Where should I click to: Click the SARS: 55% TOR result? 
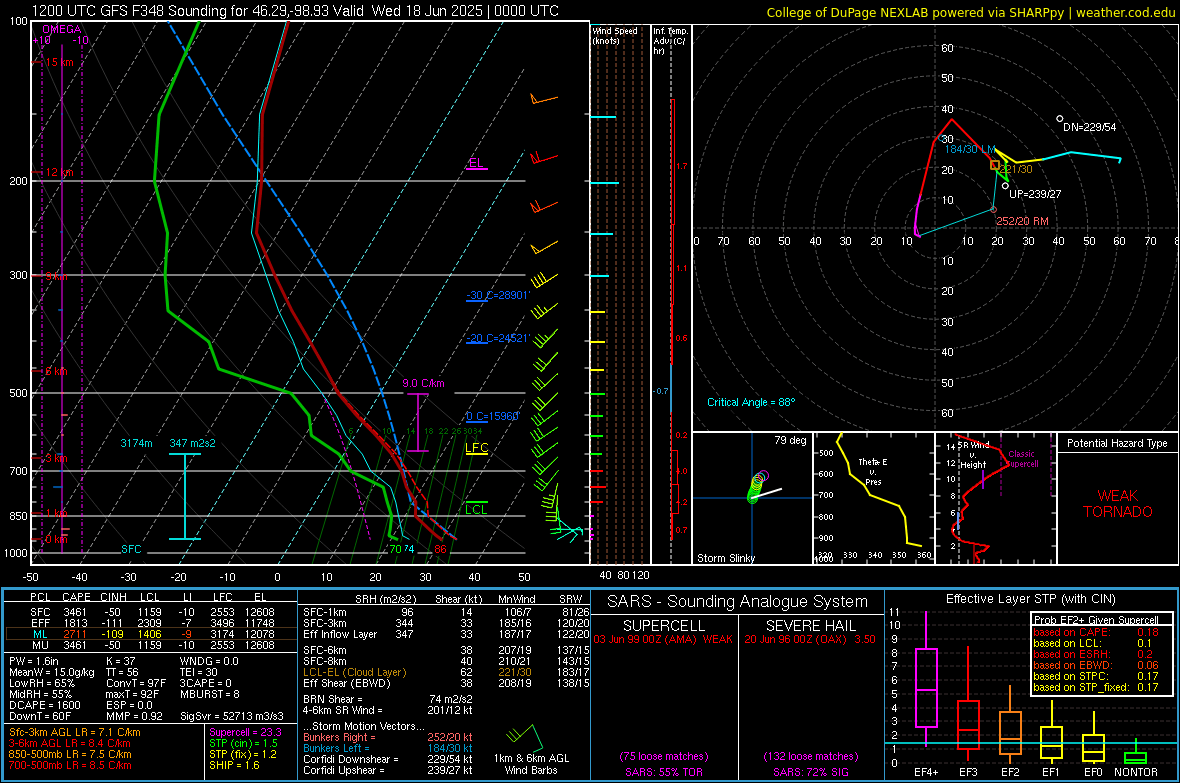[664, 773]
